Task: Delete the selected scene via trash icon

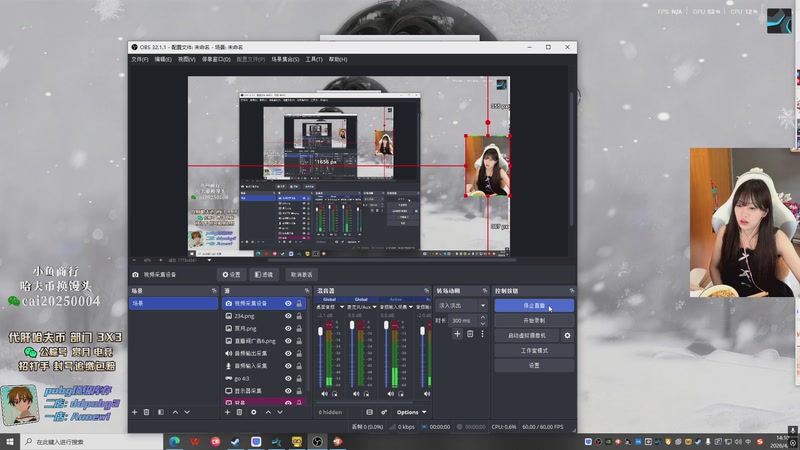Action: 146,412
